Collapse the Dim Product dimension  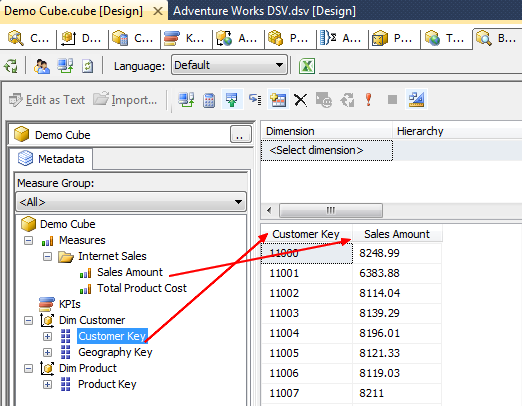(29, 368)
